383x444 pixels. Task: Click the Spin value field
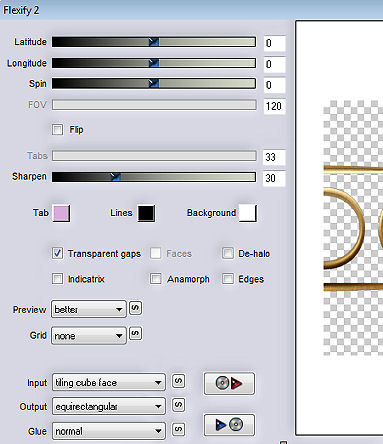(x=275, y=85)
